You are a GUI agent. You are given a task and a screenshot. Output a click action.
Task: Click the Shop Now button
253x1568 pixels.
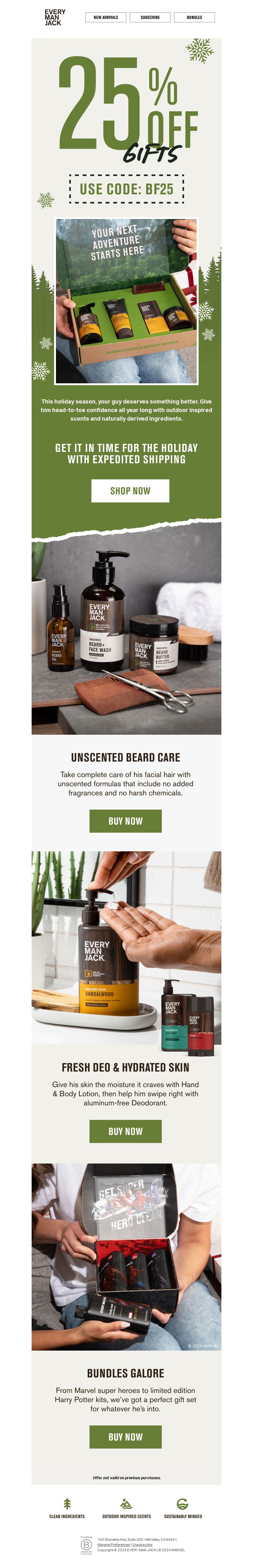[x=130, y=491]
